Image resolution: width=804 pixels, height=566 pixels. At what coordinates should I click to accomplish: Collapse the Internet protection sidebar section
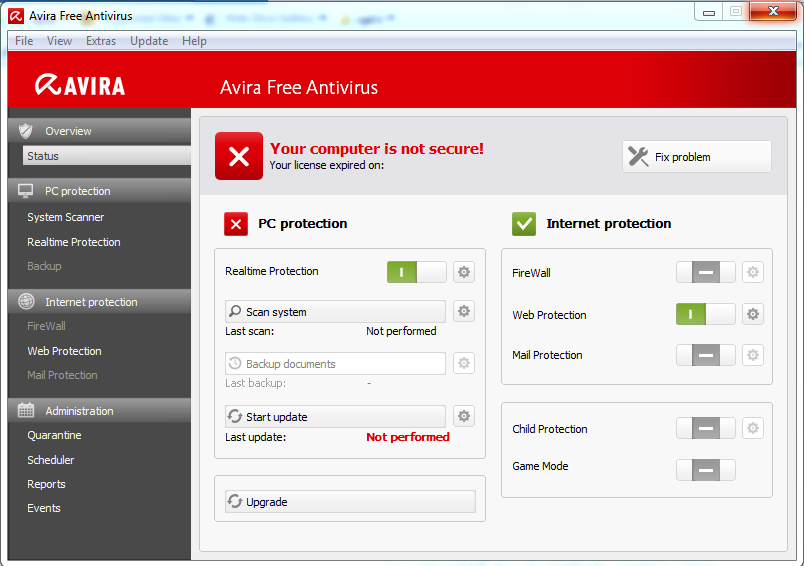pos(99,302)
